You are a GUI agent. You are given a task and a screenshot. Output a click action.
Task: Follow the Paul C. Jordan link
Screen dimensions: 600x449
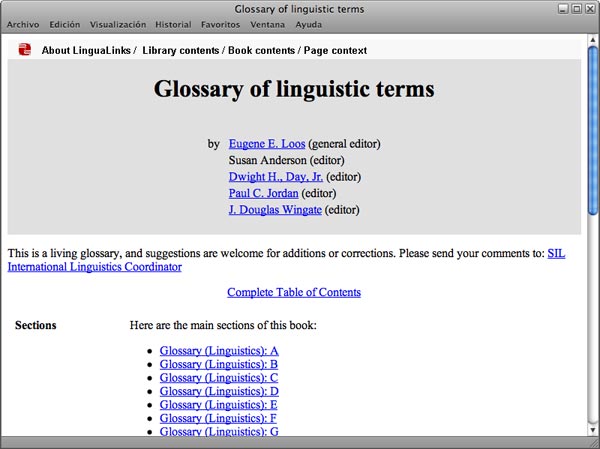(x=263, y=193)
